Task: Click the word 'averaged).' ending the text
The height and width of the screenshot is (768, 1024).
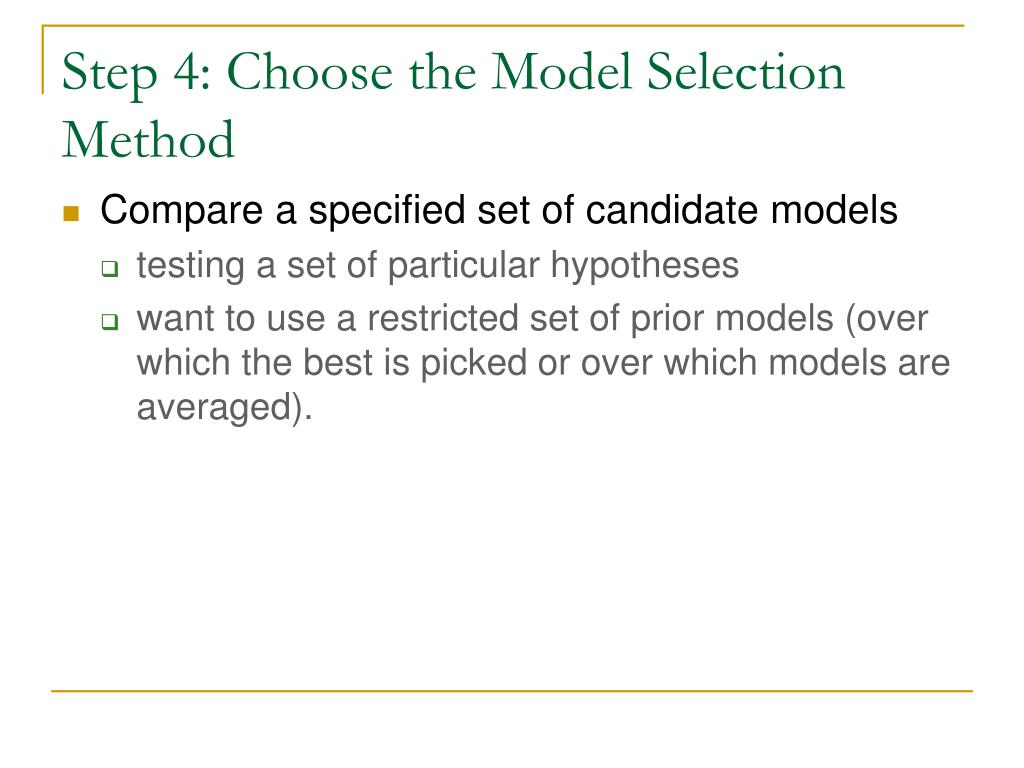Action: tap(225, 408)
